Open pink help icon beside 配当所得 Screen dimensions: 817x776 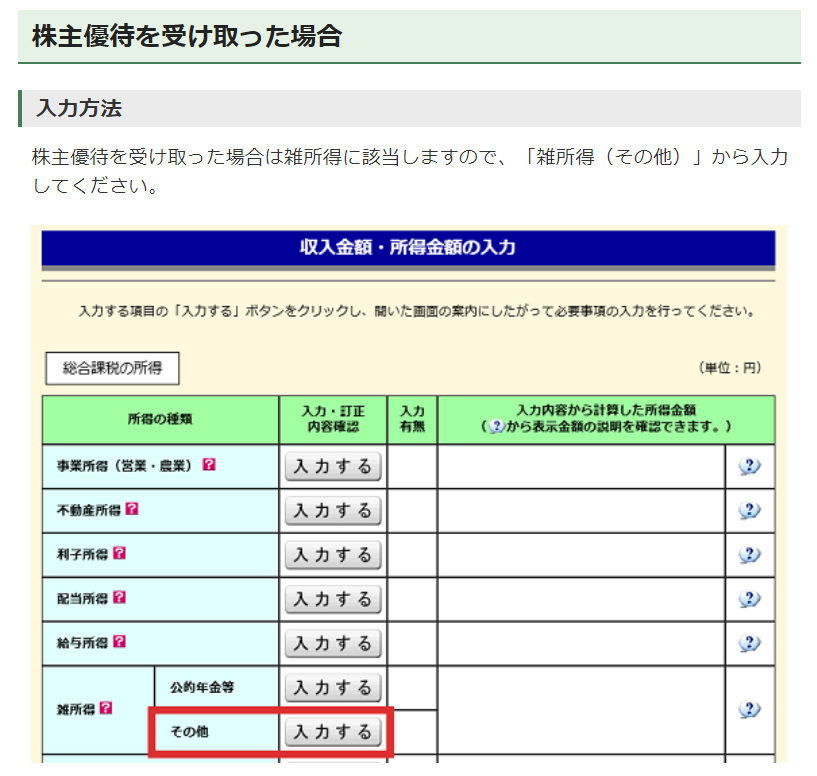(119, 597)
